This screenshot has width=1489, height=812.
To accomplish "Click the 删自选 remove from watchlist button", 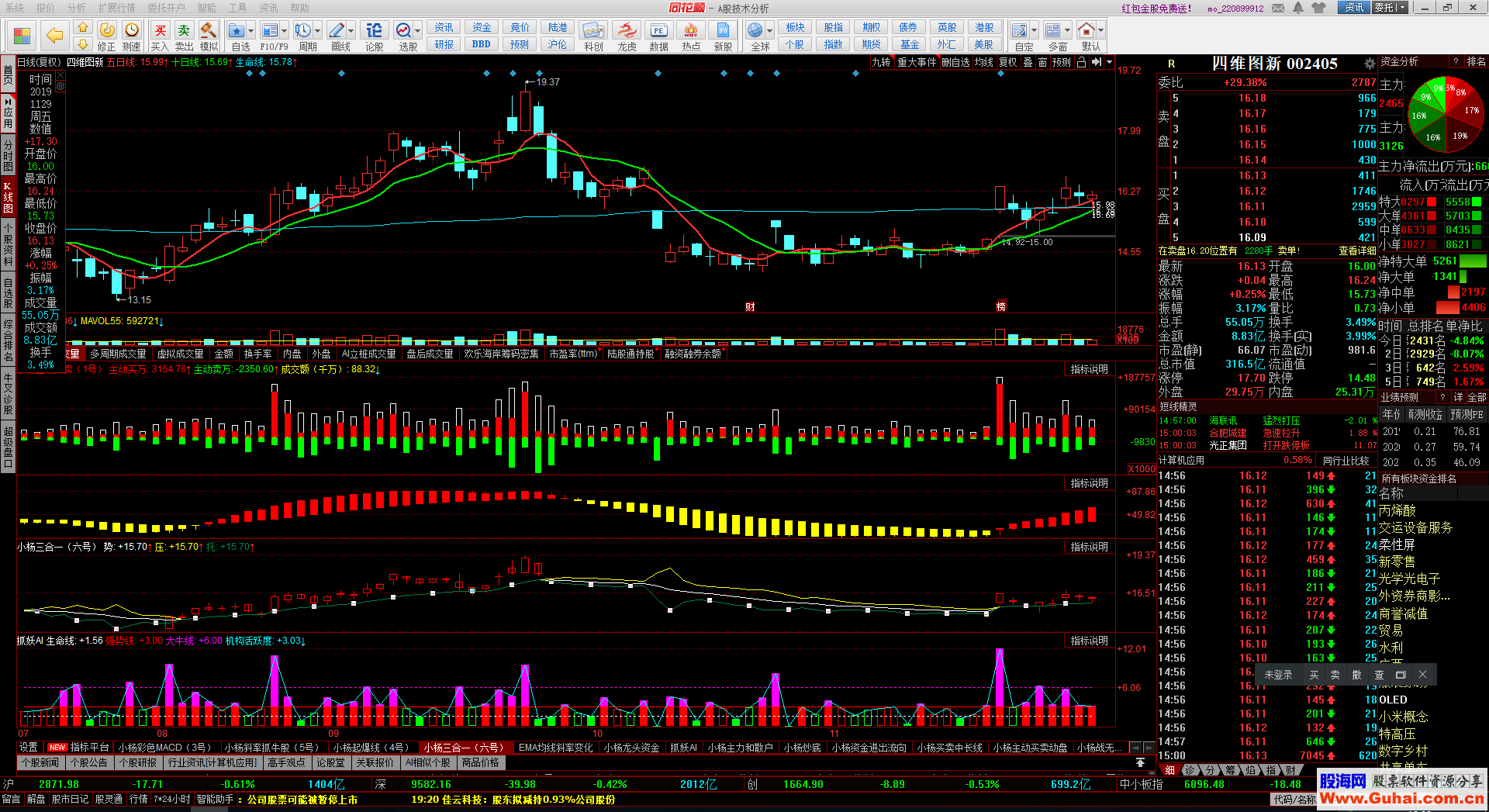I will (x=955, y=62).
